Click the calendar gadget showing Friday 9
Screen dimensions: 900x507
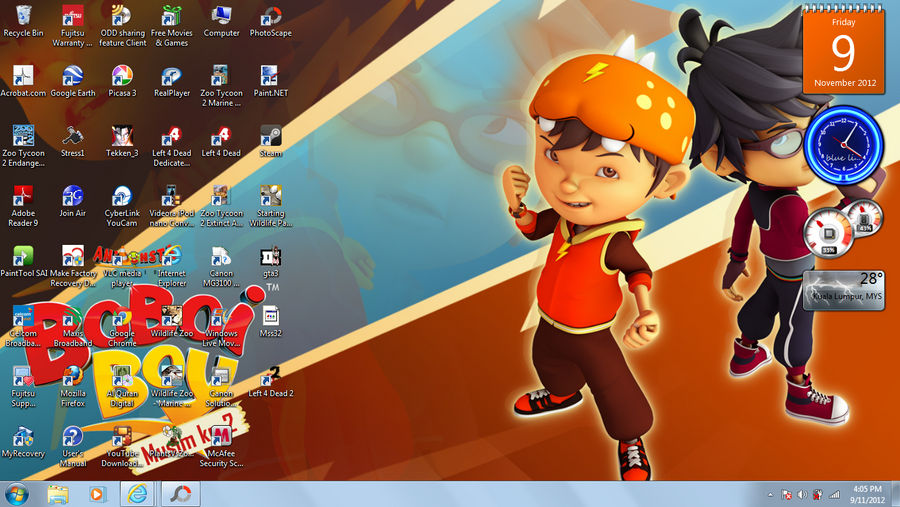click(844, 49)
